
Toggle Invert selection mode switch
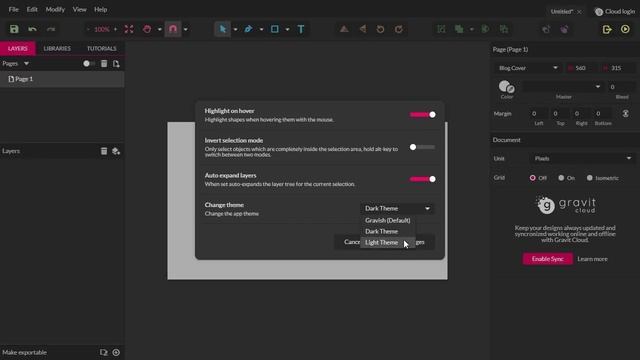422,147
